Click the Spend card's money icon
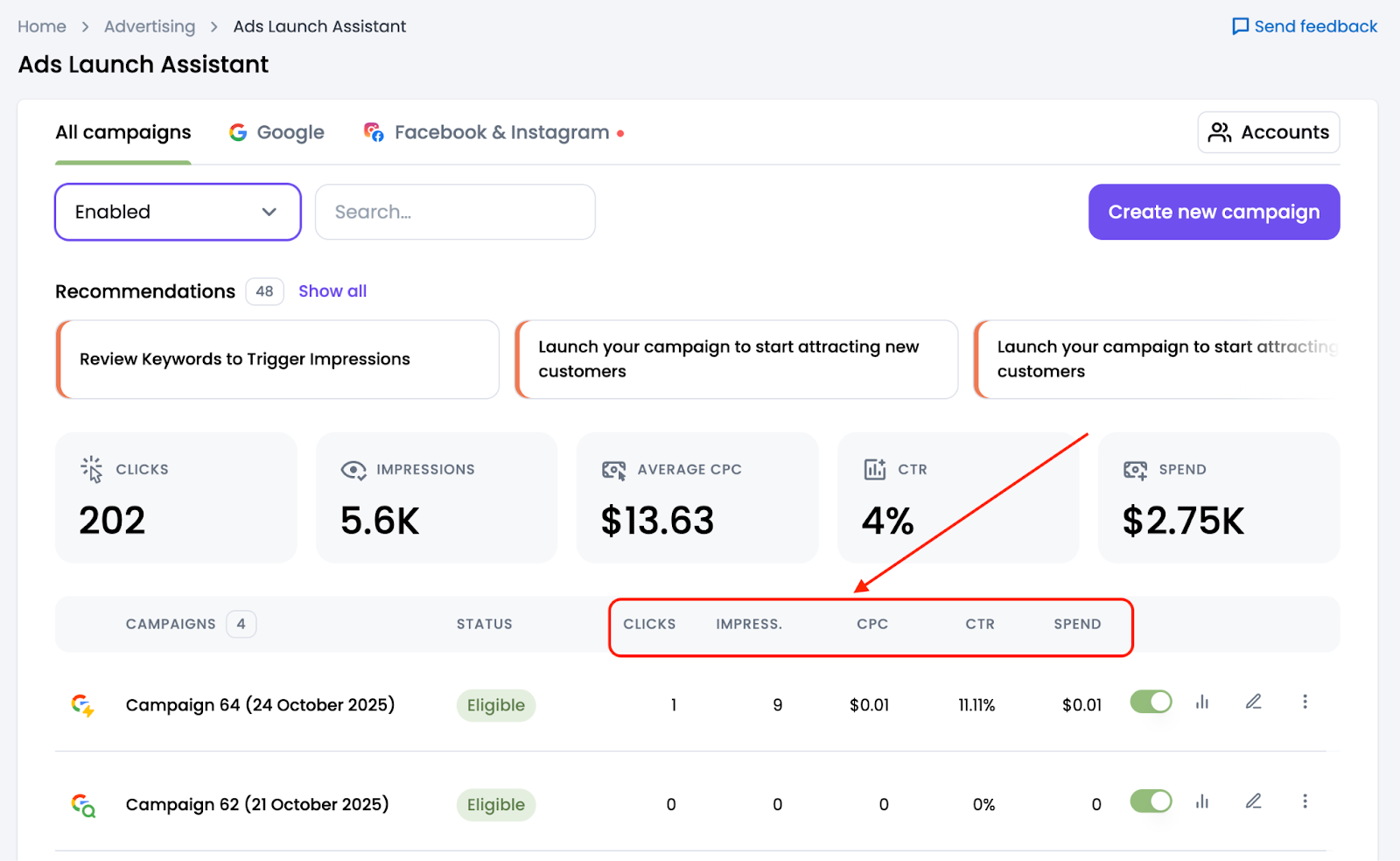 (x=1135, y=470)
